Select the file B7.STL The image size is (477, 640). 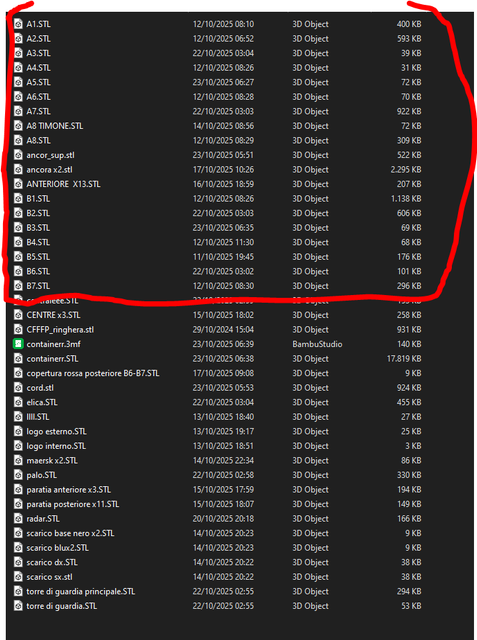[38, 286]
